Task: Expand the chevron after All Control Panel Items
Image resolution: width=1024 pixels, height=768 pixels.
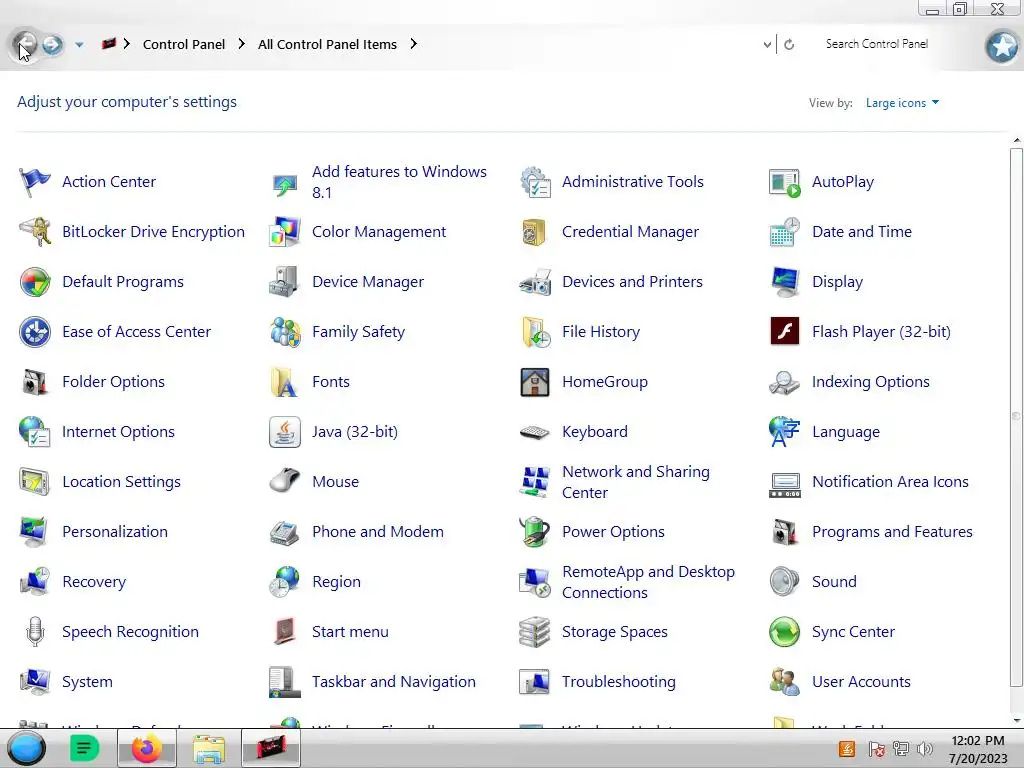Action: 413,44
